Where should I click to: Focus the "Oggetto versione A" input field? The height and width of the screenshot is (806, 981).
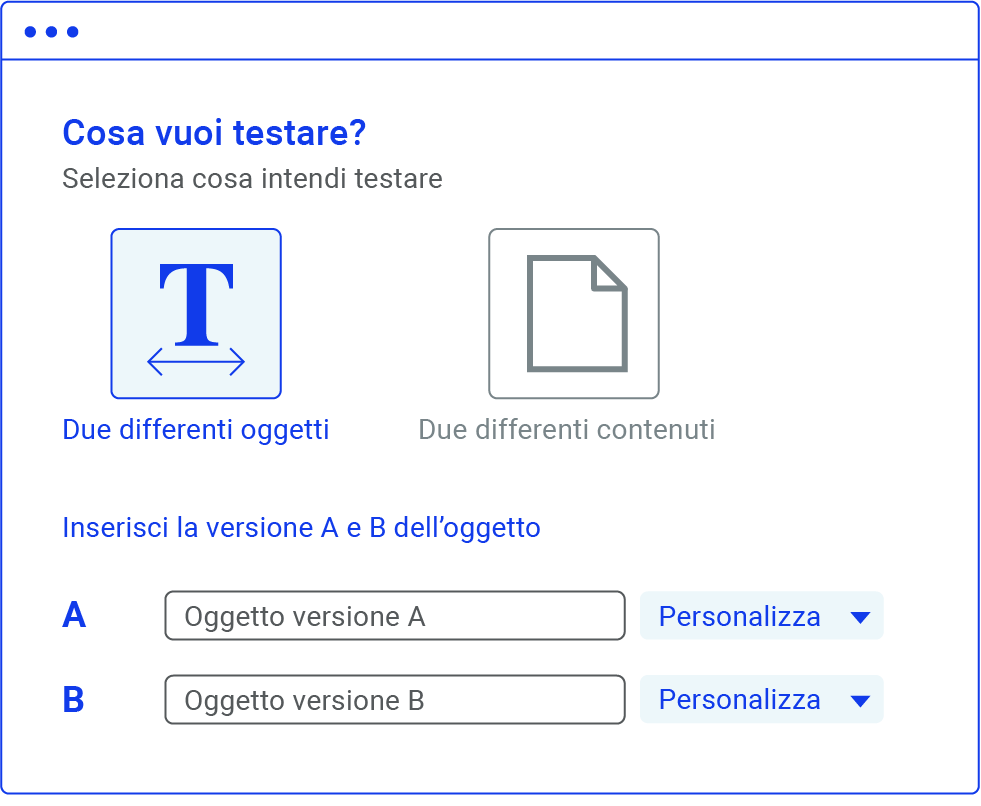click(394, 616)
